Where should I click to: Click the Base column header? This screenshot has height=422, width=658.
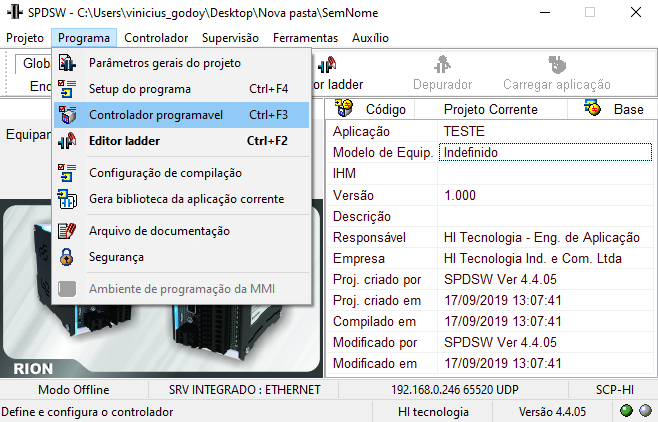[x=613, y=109]
